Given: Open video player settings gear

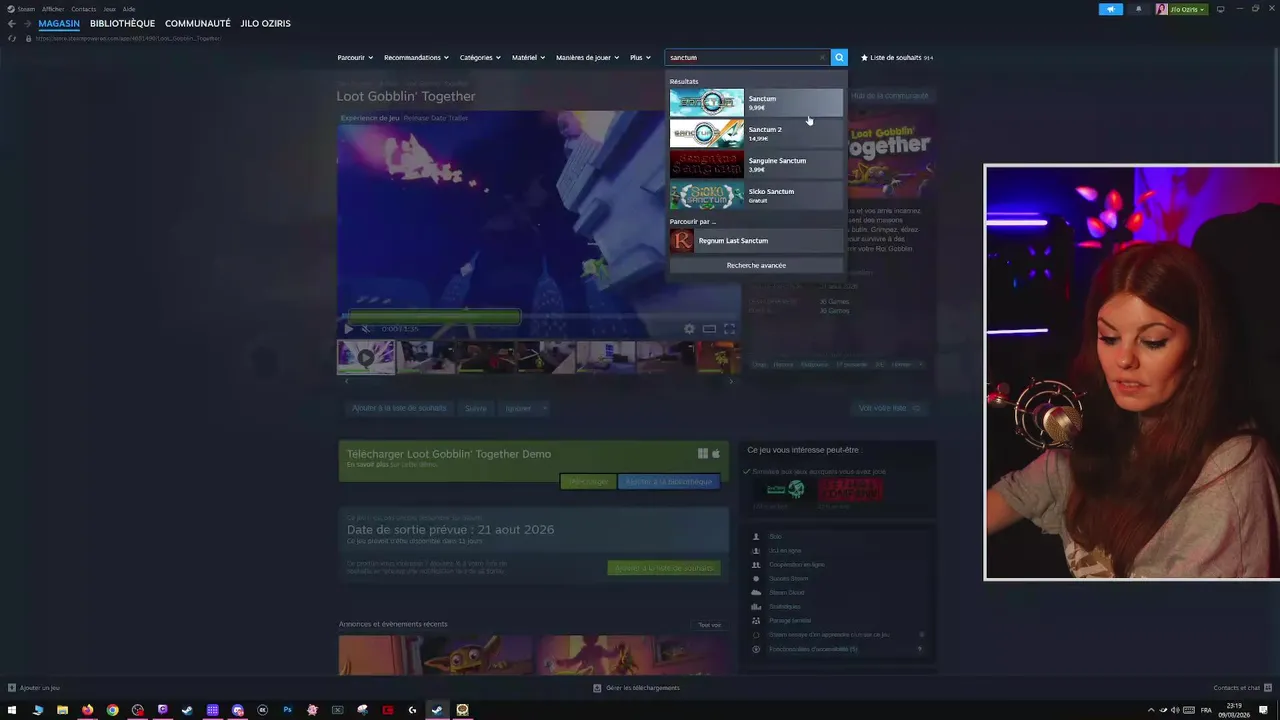Looking at the screenshot, I should pyautogui.click(x=689, y=329).
